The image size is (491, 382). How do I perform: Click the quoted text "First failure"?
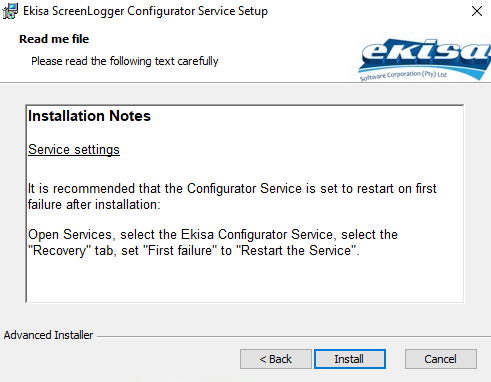click(x=180, y=250)
